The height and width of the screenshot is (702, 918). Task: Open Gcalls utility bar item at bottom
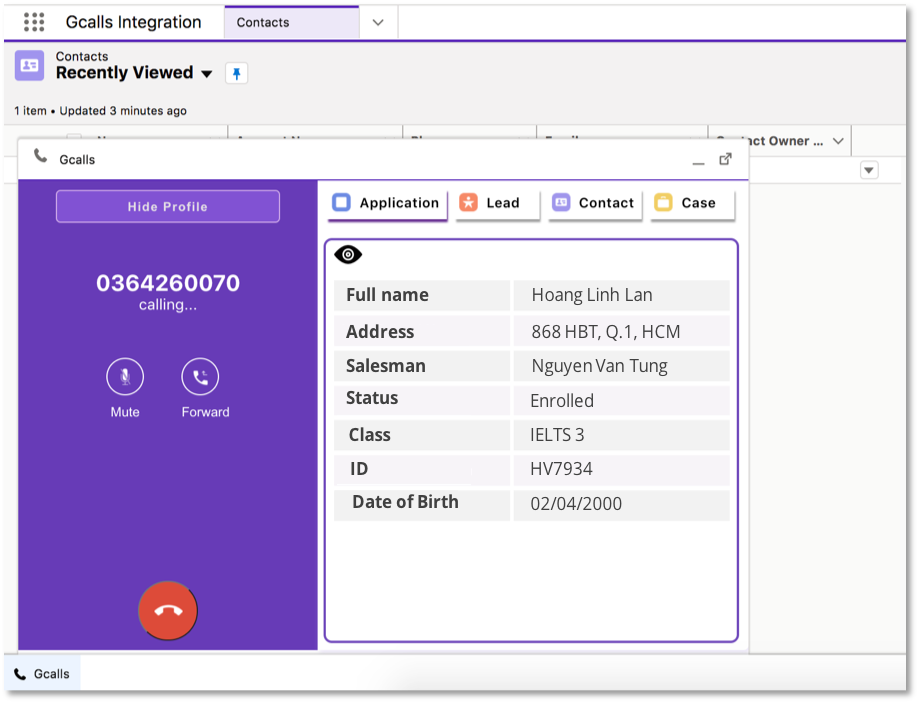[x=42, y=674]
